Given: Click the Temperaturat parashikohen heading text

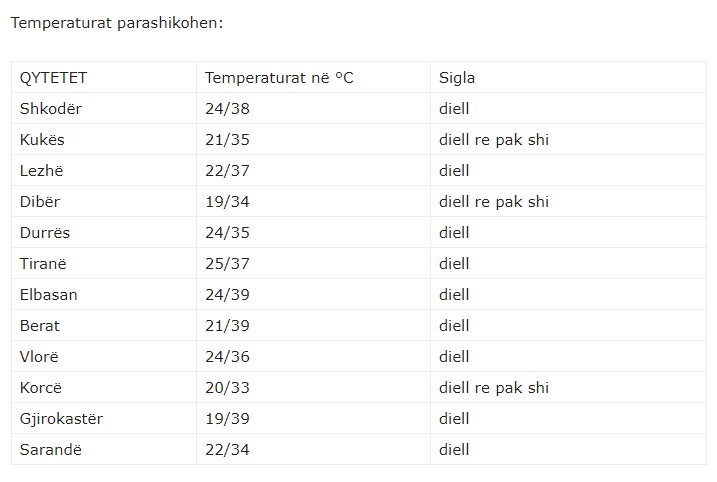Looking at the screenshot, I should tap(117, 23).
